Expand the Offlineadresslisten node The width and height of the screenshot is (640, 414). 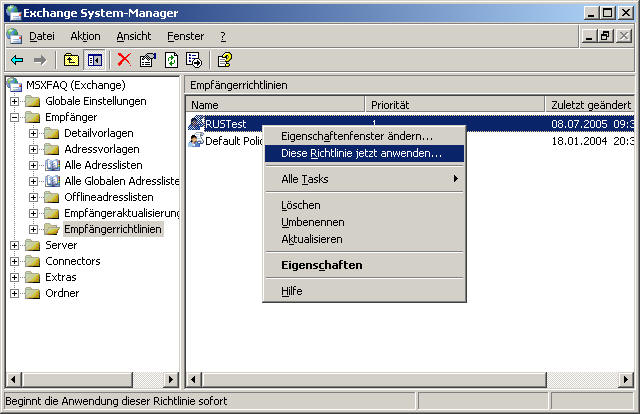[x=33, y=197]
